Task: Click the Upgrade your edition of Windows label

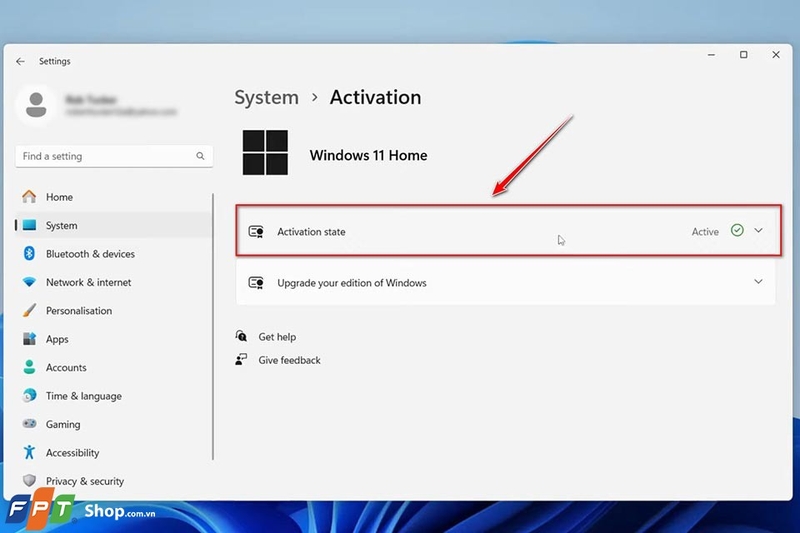Action: [x=352, y=283]
